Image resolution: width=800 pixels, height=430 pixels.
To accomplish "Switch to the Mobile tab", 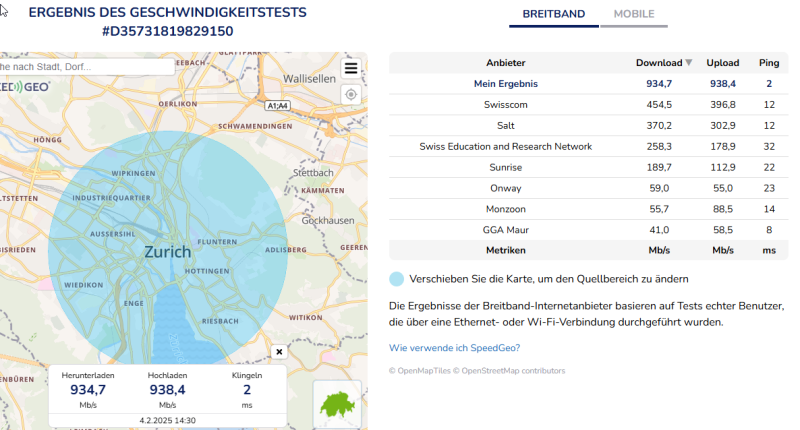I will (x=634, y=15).
